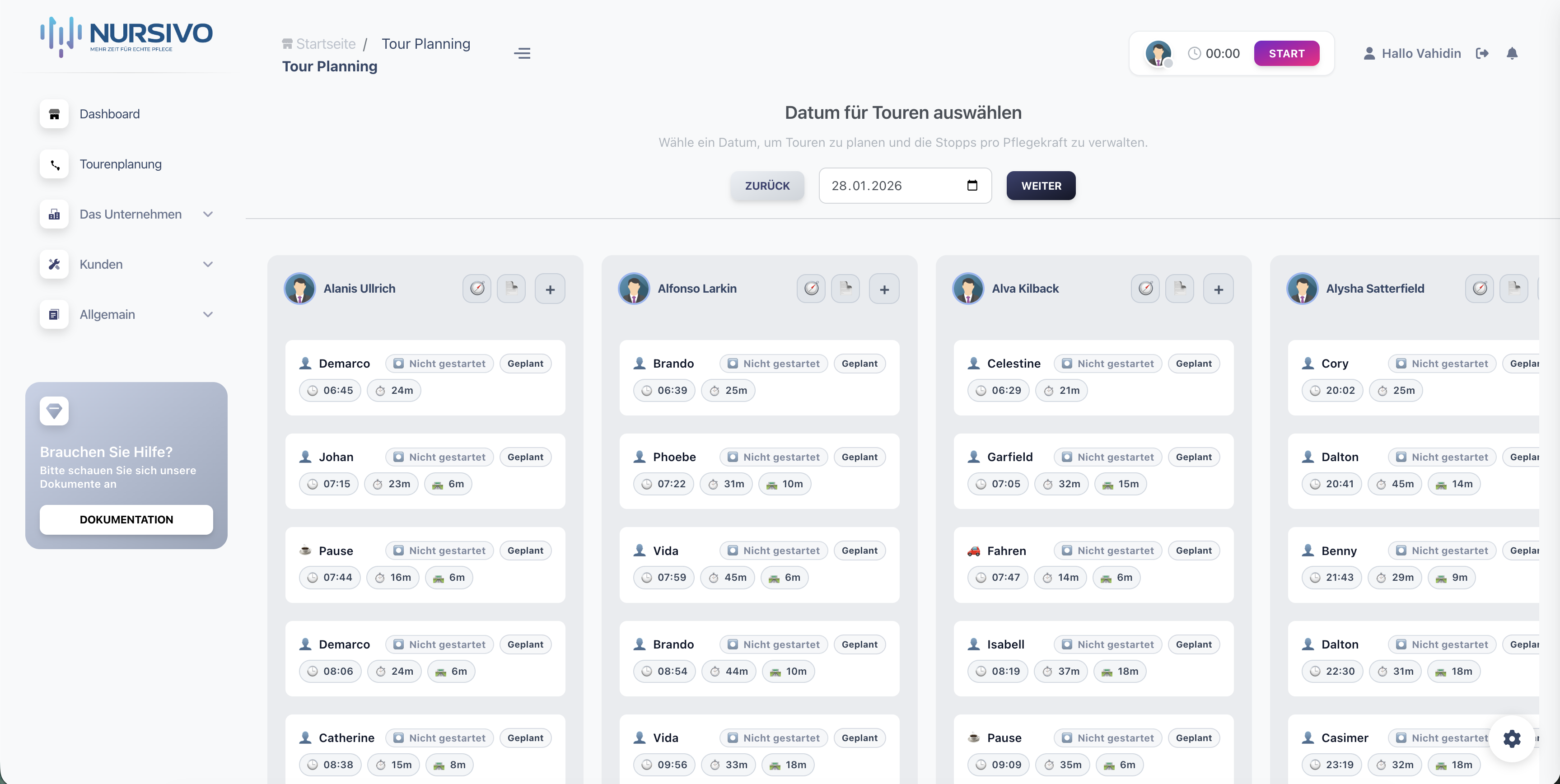Image resolution: width=1560 pixels, height=784 pixels.
Task: Expand the Kunden submenu chevron
Action: [x=208, y=265]
